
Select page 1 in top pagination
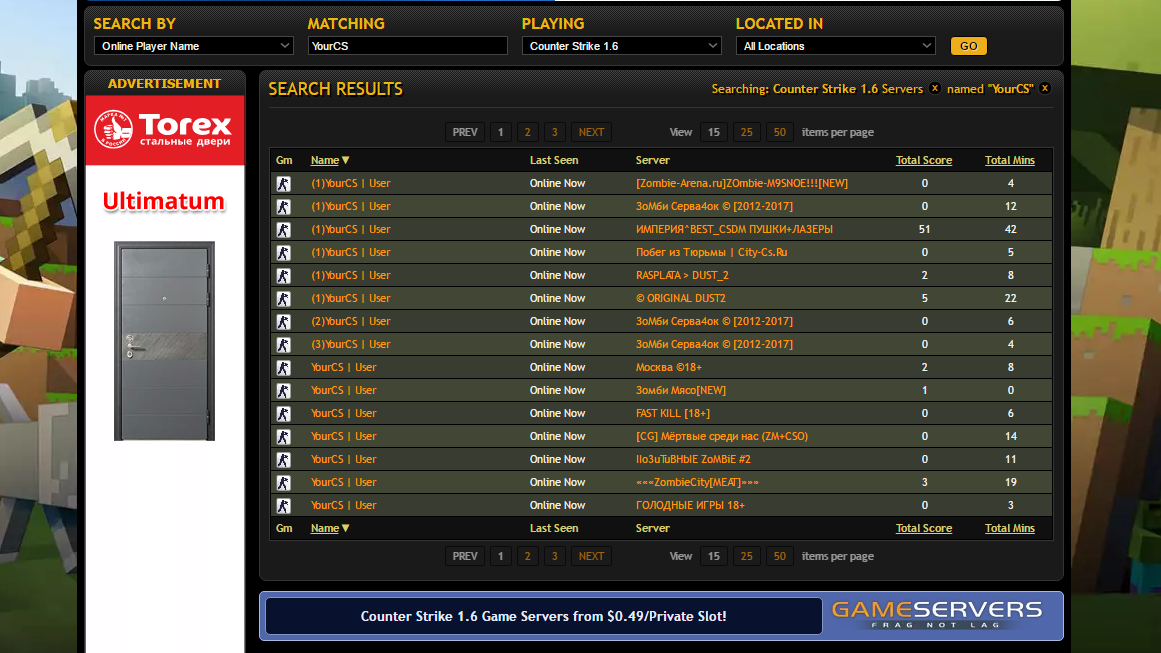501,132
